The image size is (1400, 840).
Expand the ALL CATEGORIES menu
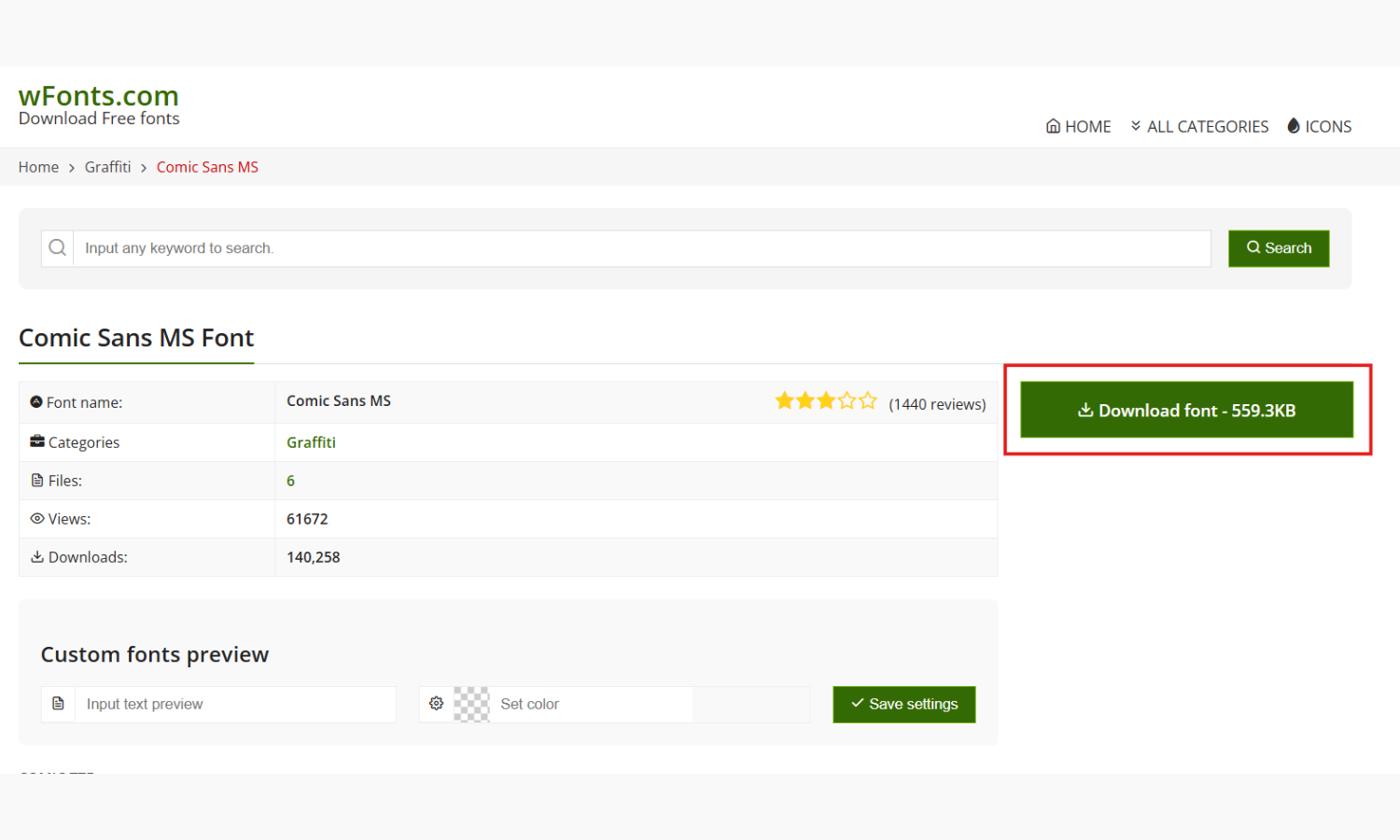(1199, 126)
